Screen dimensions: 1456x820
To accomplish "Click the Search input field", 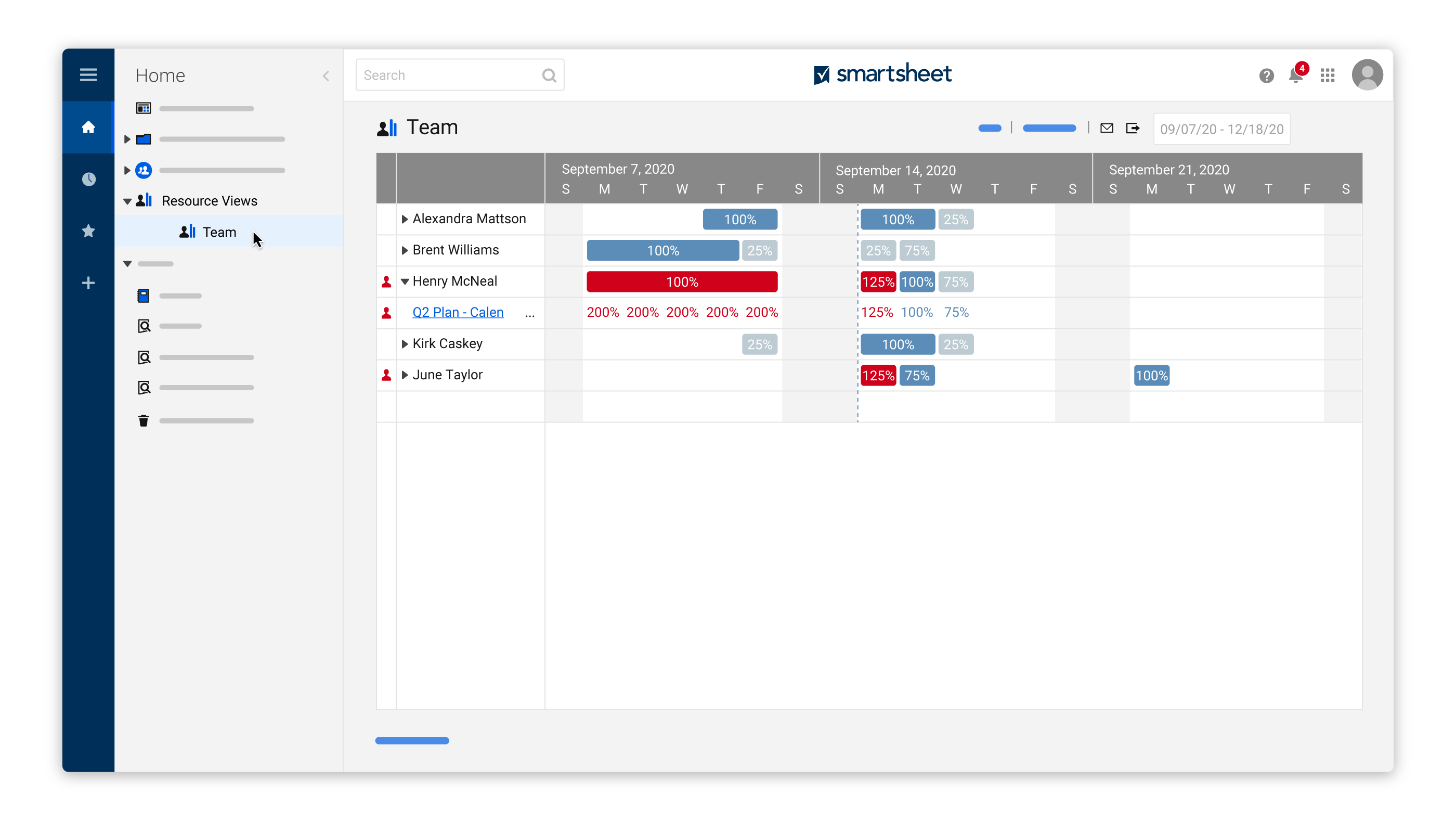I will point(460,75).
